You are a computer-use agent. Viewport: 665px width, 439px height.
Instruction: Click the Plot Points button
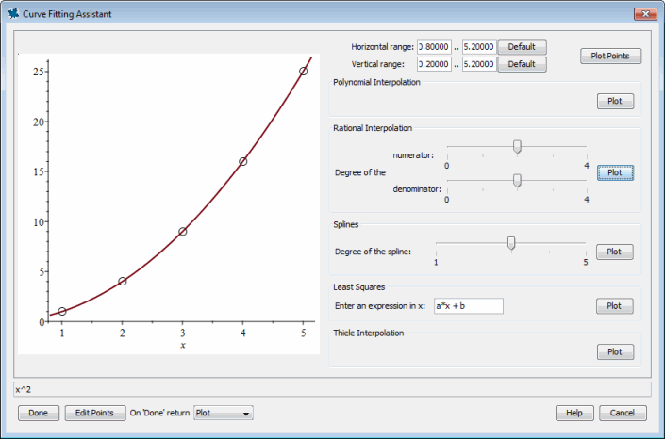(x=610, y=56)
